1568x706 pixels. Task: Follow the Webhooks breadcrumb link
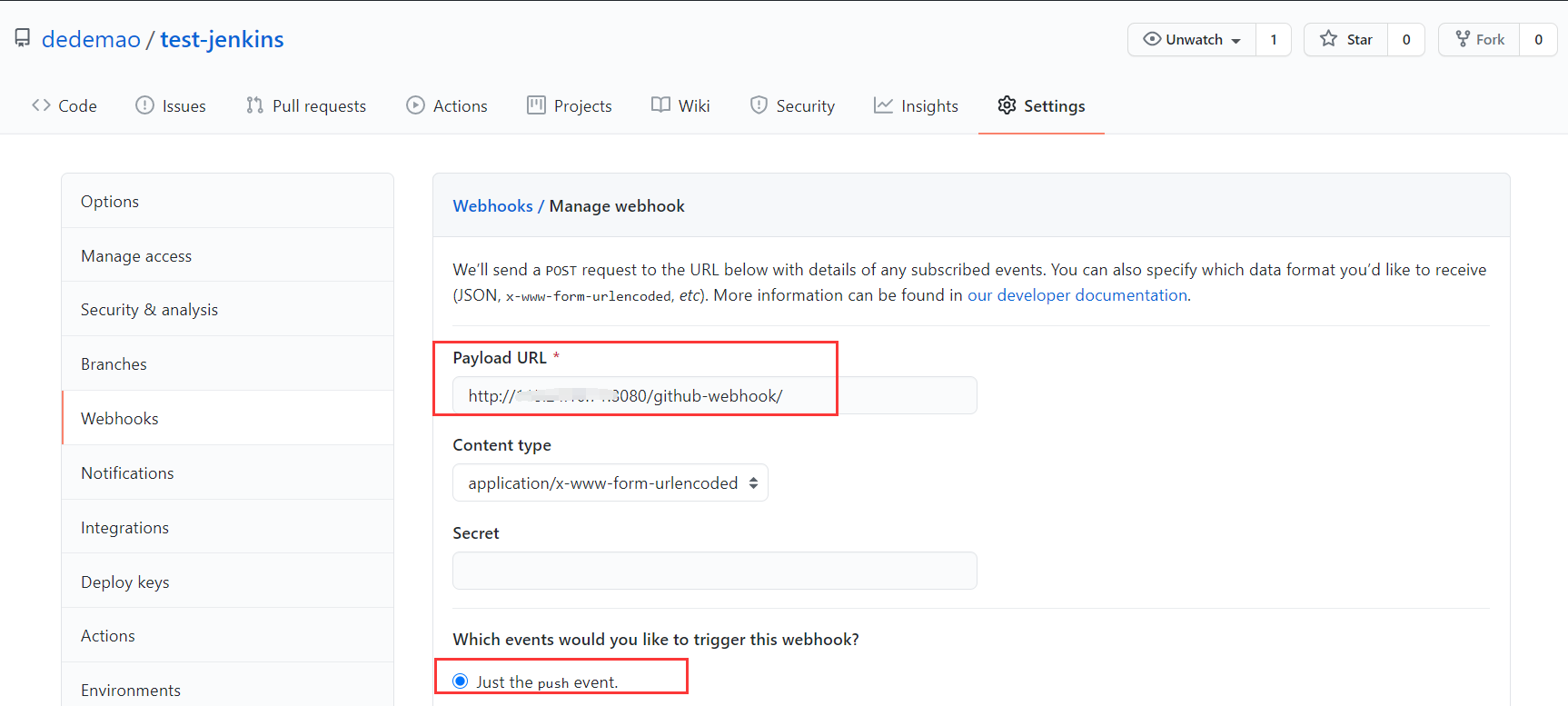492,206
